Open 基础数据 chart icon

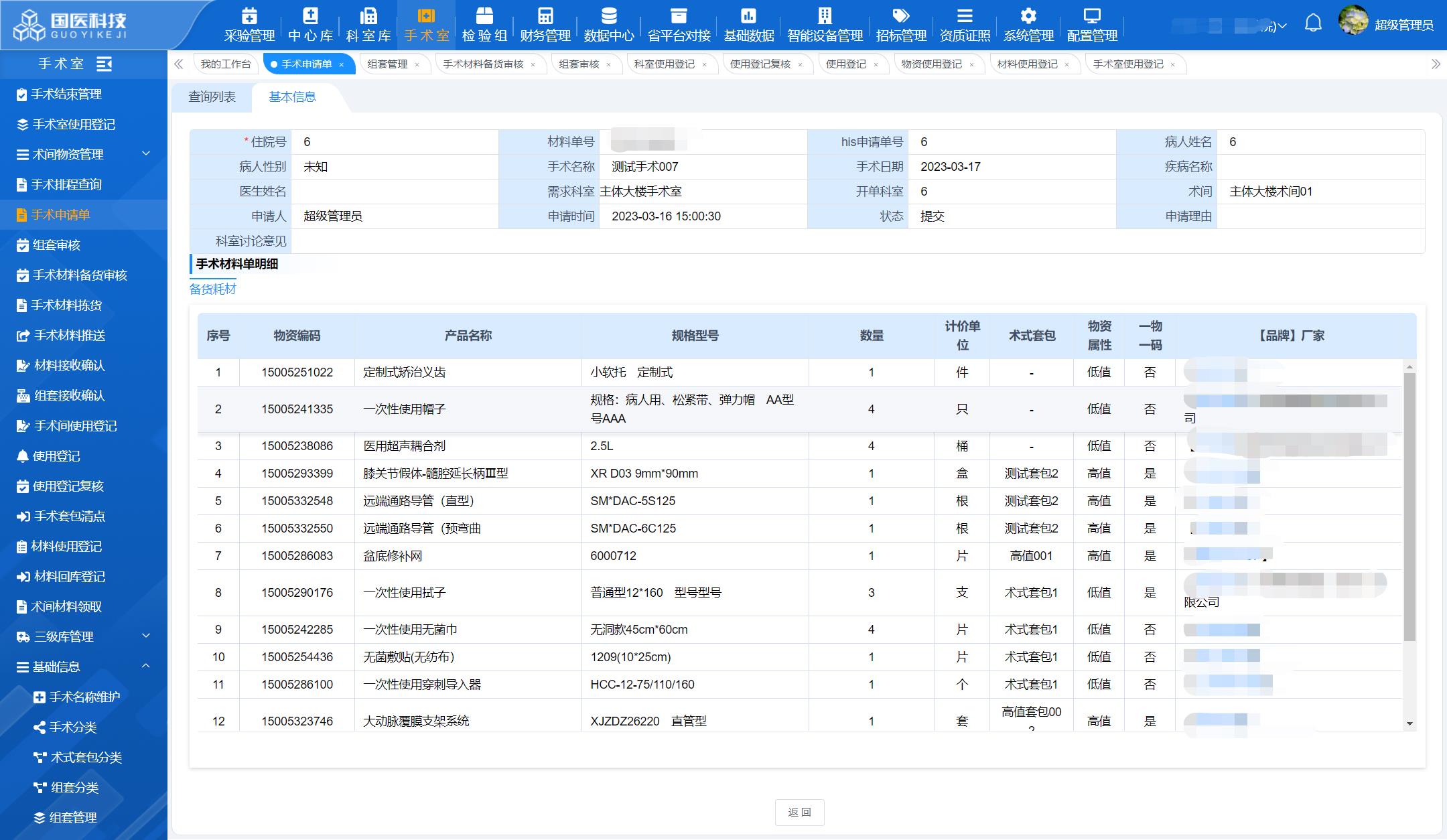[748, 16]
